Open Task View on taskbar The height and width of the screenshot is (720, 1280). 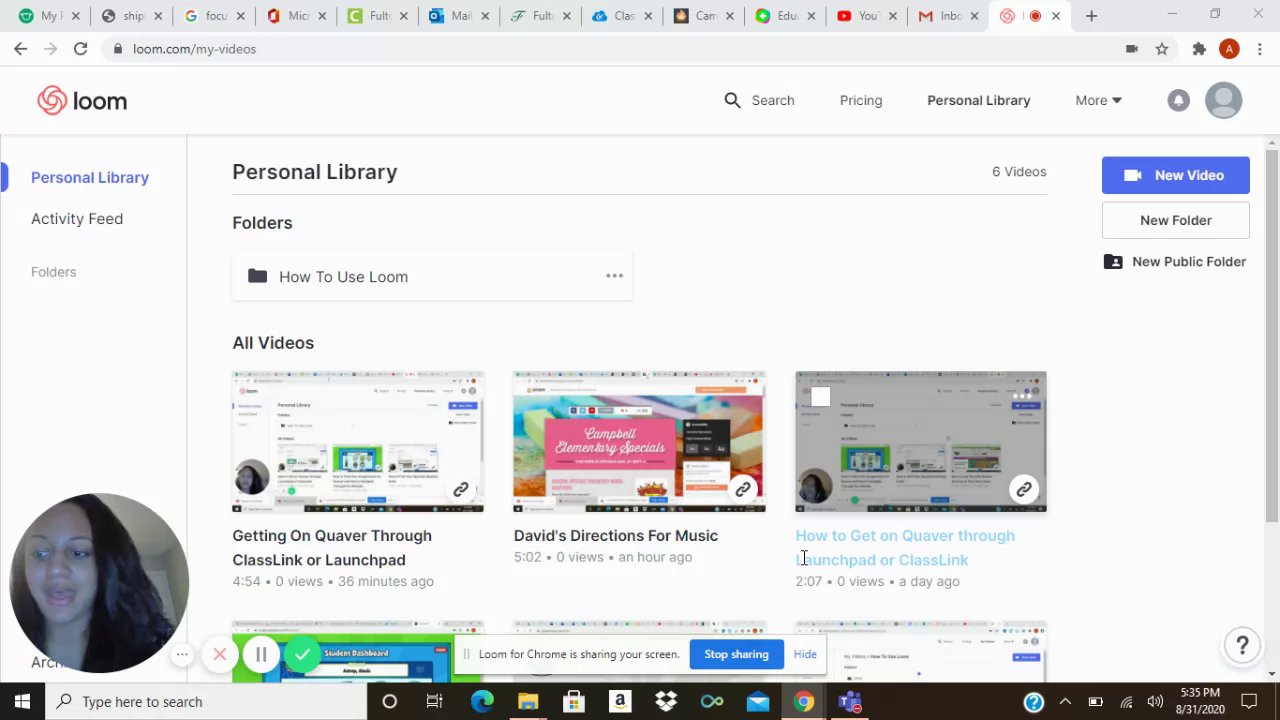[x=435, y=701]
